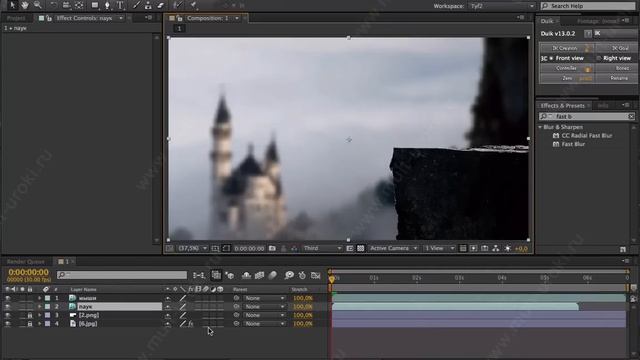Open the Duik panel tab
The width and height of the screenshot is (640, 360).
(547, 21)
